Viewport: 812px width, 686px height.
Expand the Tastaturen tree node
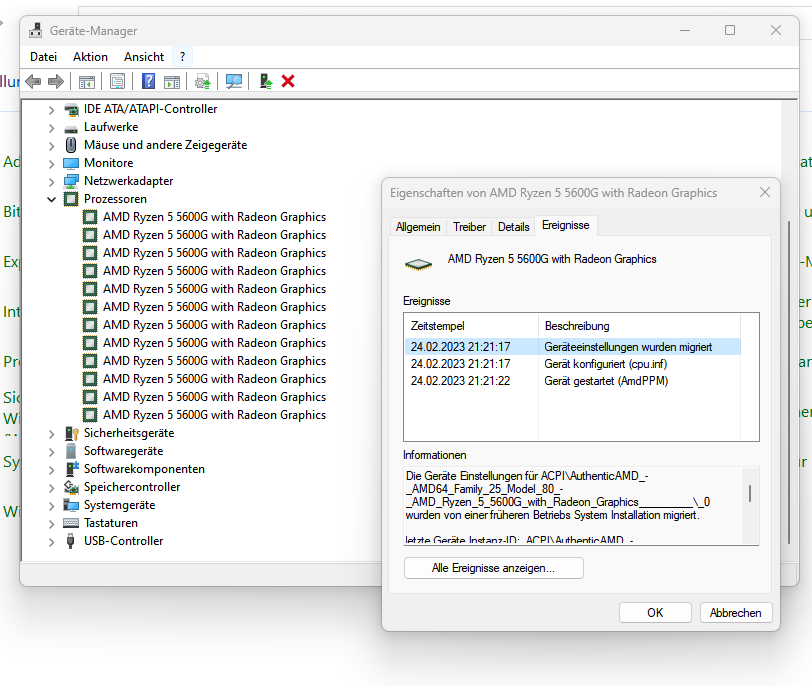[51, 524]
